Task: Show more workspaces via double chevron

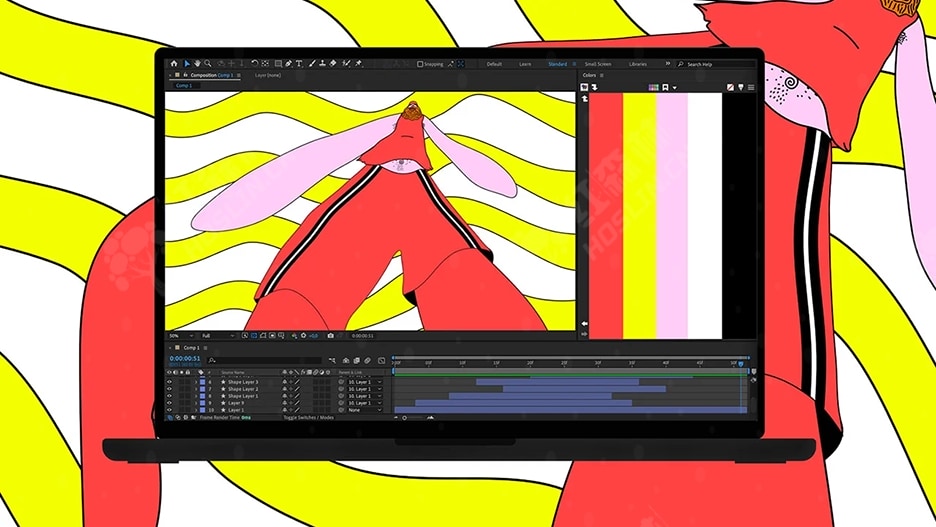Action: click(x=668, y=63)
